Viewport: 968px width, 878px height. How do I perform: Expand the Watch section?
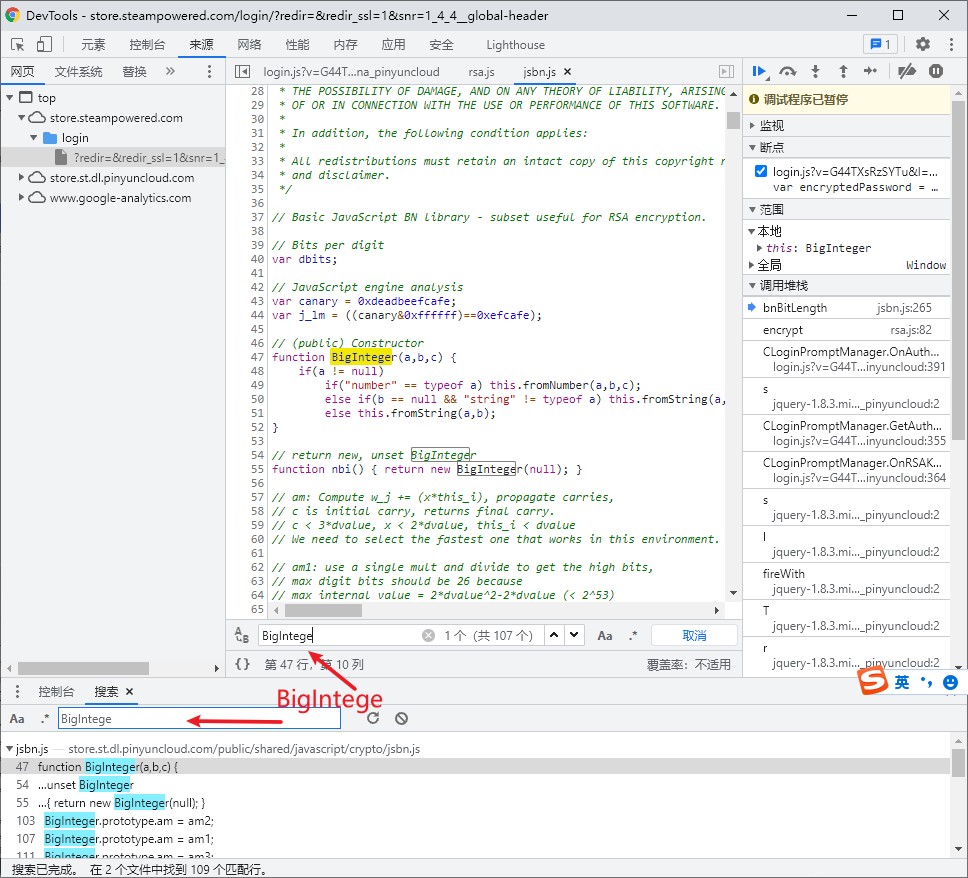tap(752, 125)
